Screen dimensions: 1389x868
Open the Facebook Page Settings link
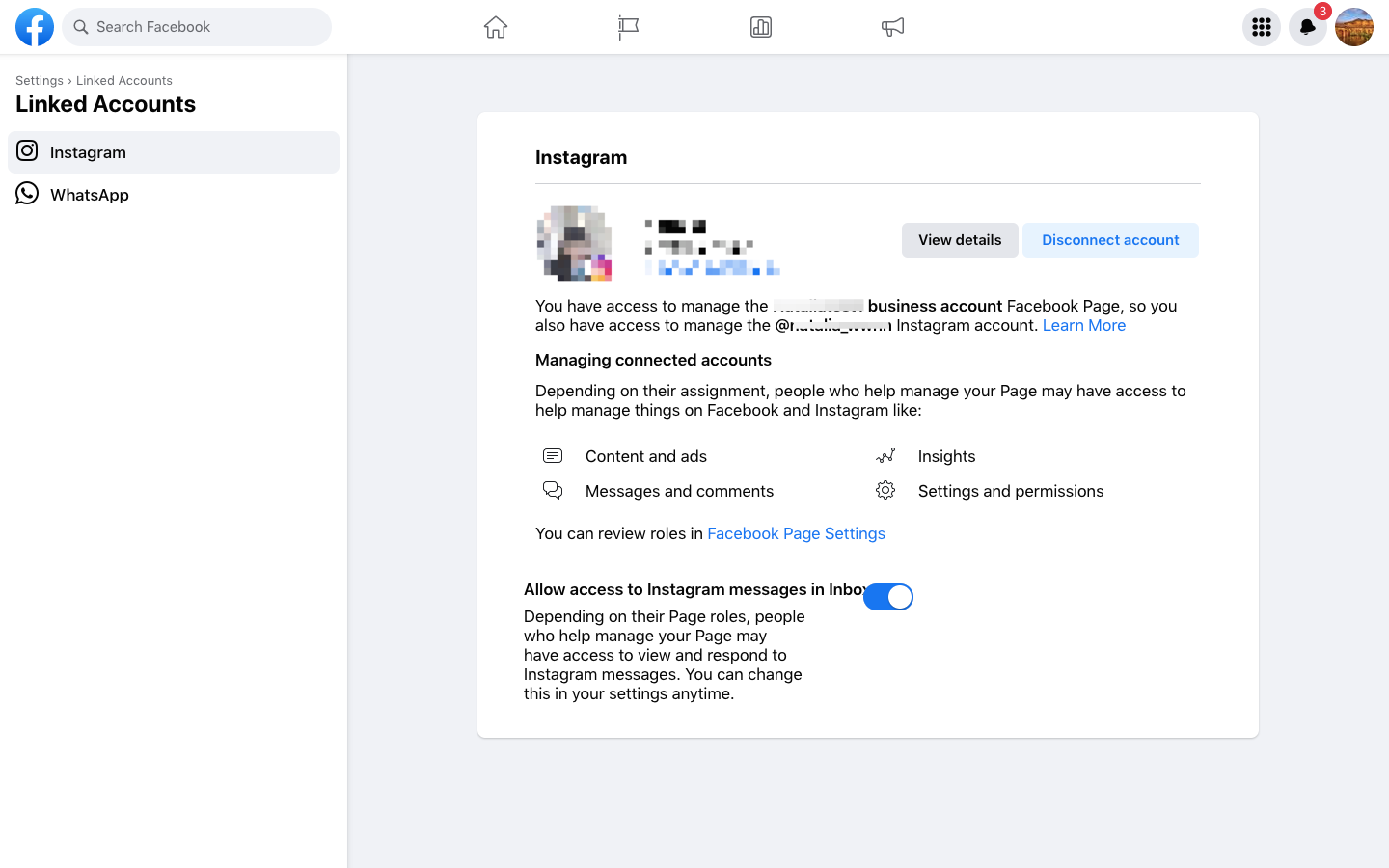[x=796, y=533]
